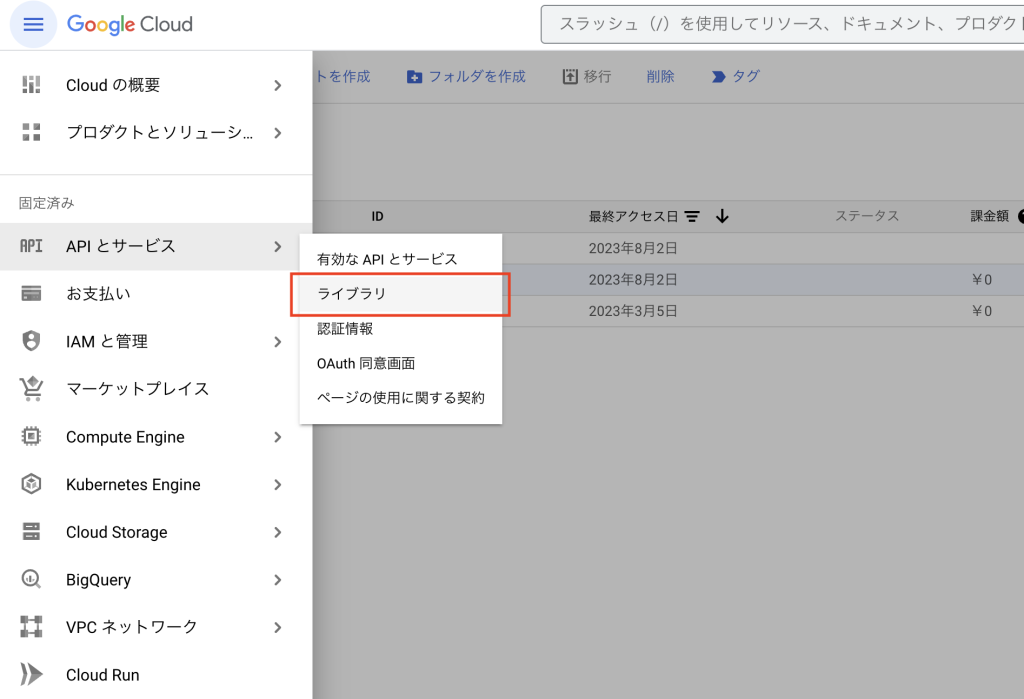Open マーケットプレイス from the sidebar
Image resolution: width=1024 pixels, height=699 pixels.
coord(156,389)
